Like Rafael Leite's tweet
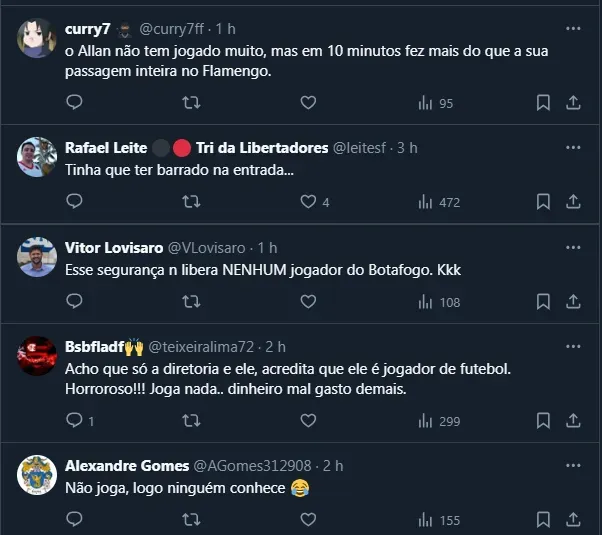The height and width of the screenshot is (535, 602). pos(308,201)
